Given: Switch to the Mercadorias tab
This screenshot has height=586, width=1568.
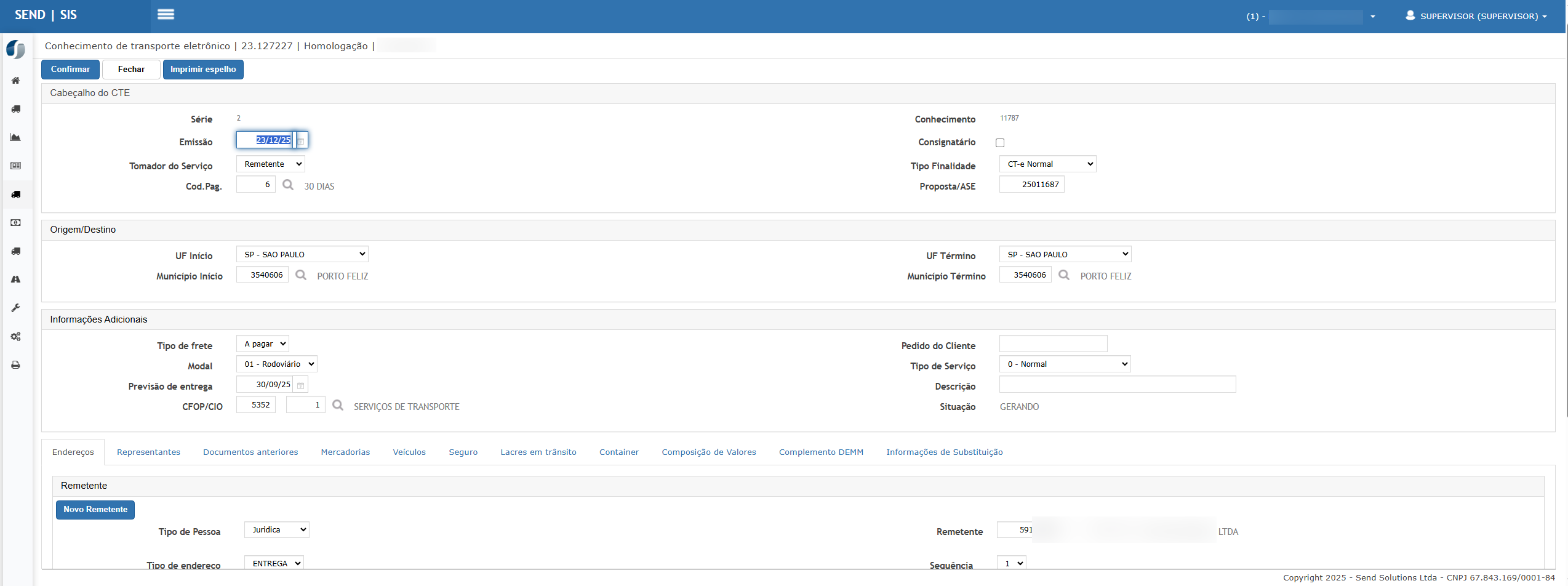Looking at the screenshot, I should 345,452.
